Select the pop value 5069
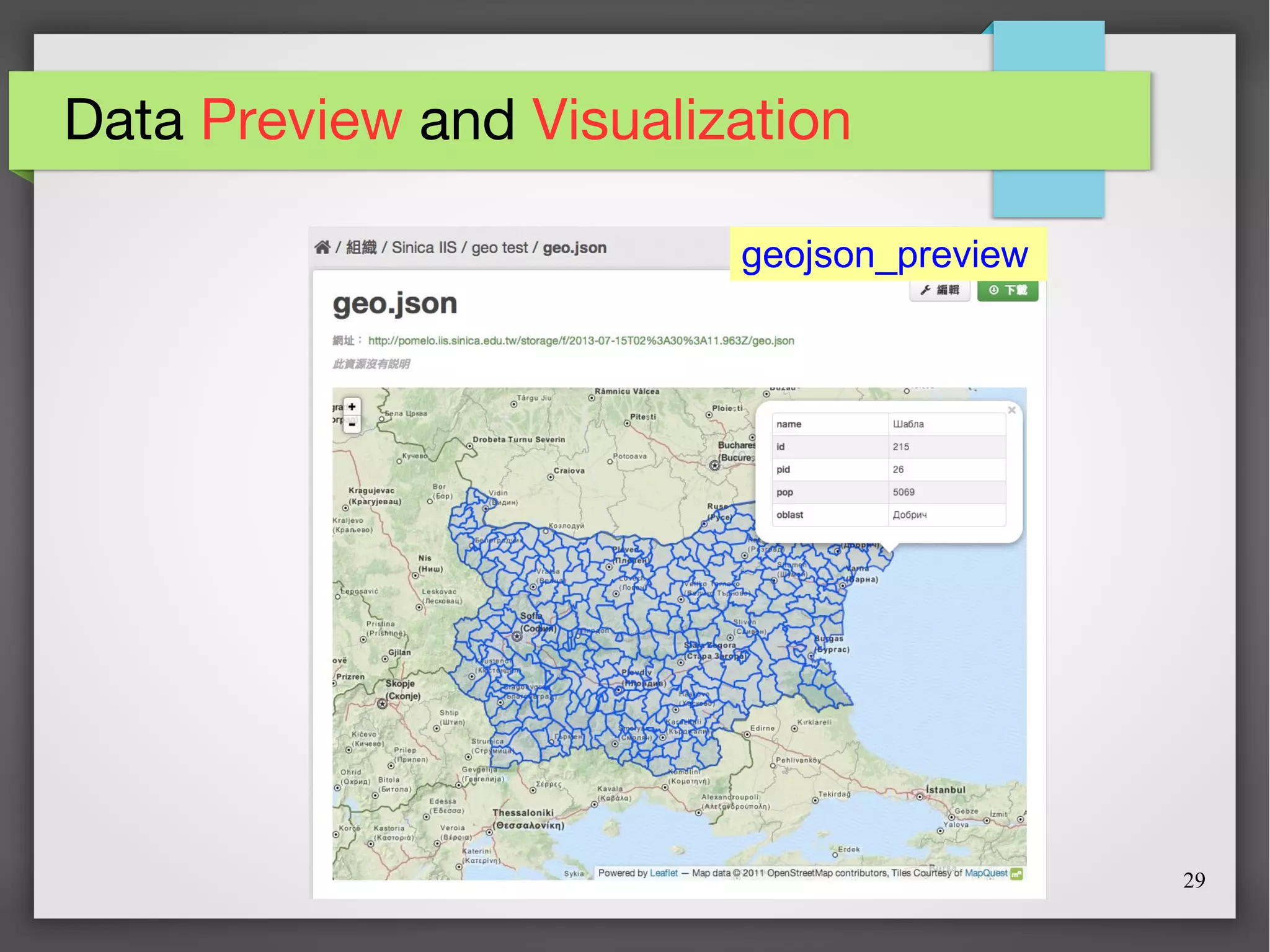 pos(904,492)
